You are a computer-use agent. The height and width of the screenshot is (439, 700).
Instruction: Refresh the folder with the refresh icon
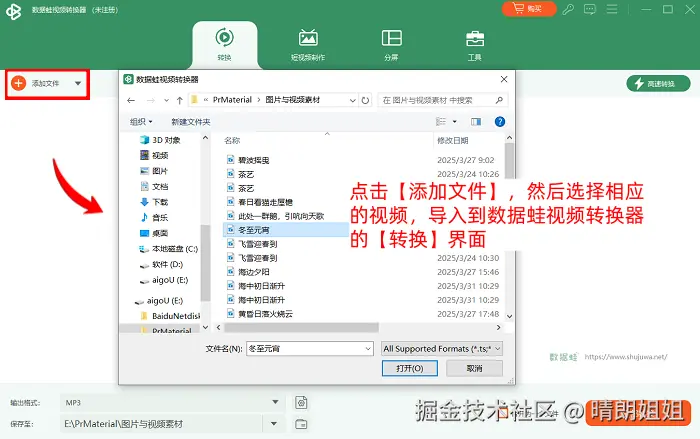365,100
